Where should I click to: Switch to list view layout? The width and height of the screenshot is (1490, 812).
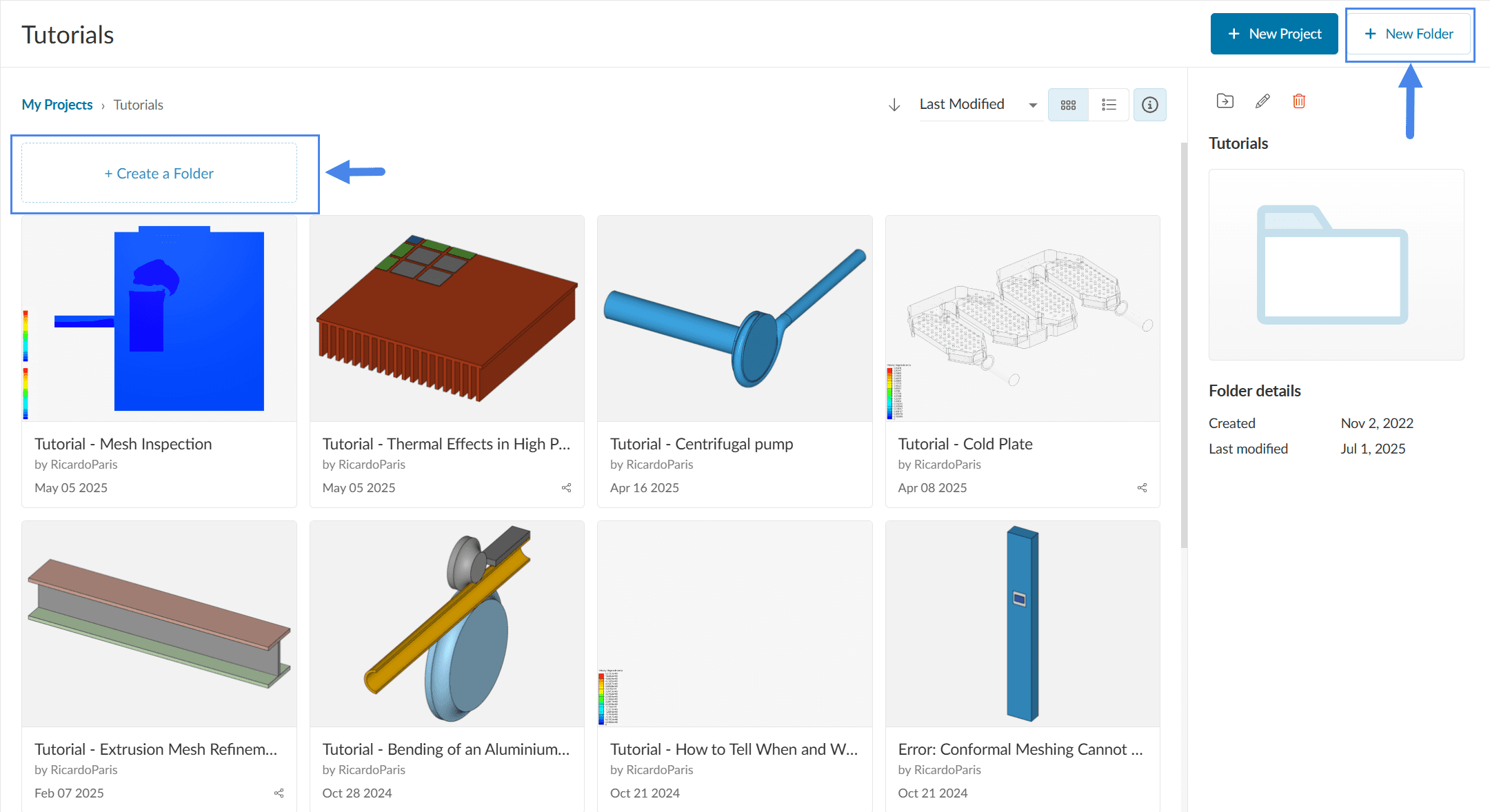(x=1109, y=105)
